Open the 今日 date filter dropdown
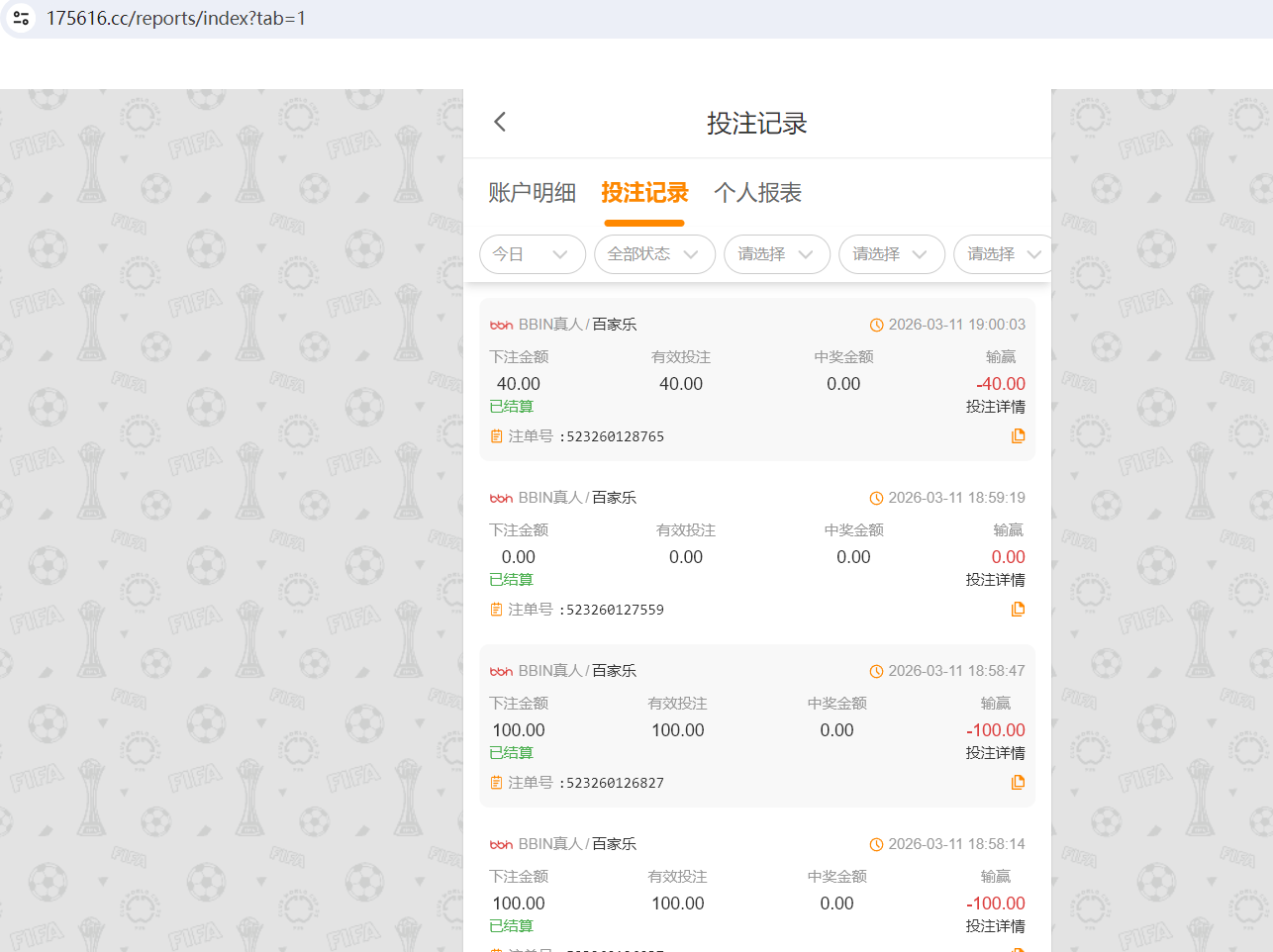The width and height of the screenshot is (1273, 952). 533,254
